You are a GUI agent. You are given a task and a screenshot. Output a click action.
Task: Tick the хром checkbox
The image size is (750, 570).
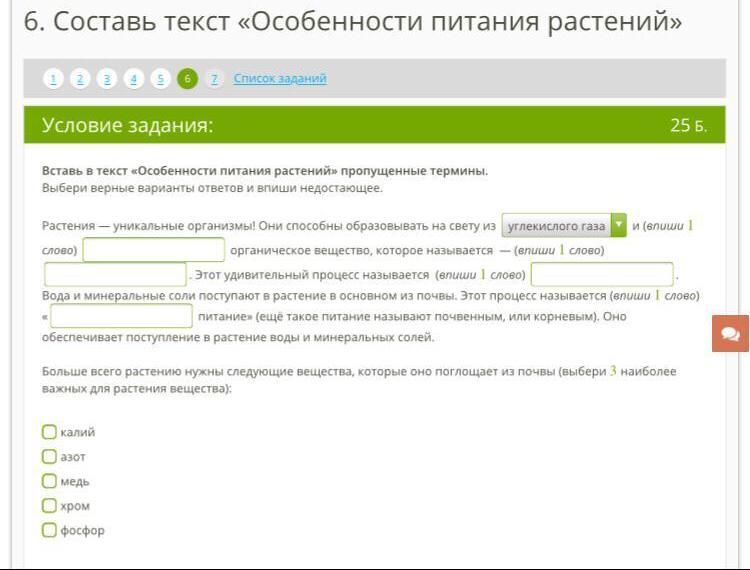[49, 506]
